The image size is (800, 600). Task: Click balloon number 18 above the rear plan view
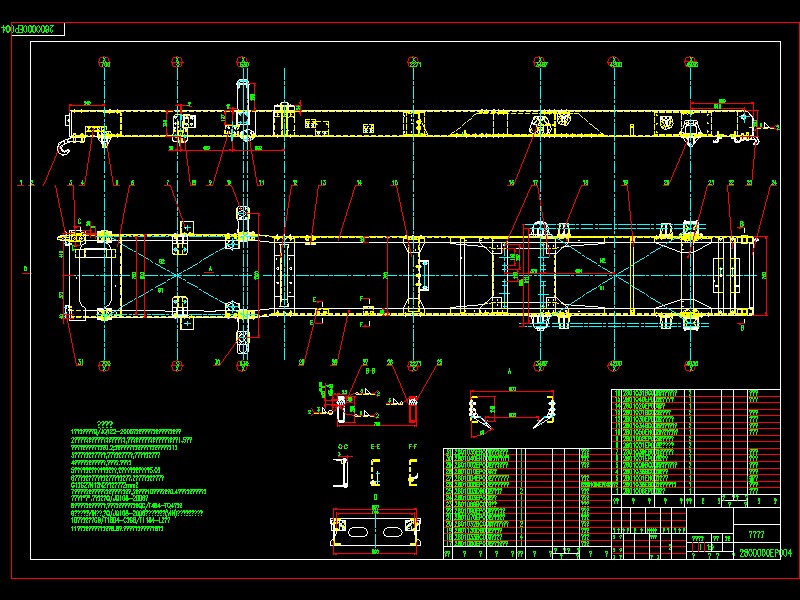click(x=585, y=183)
